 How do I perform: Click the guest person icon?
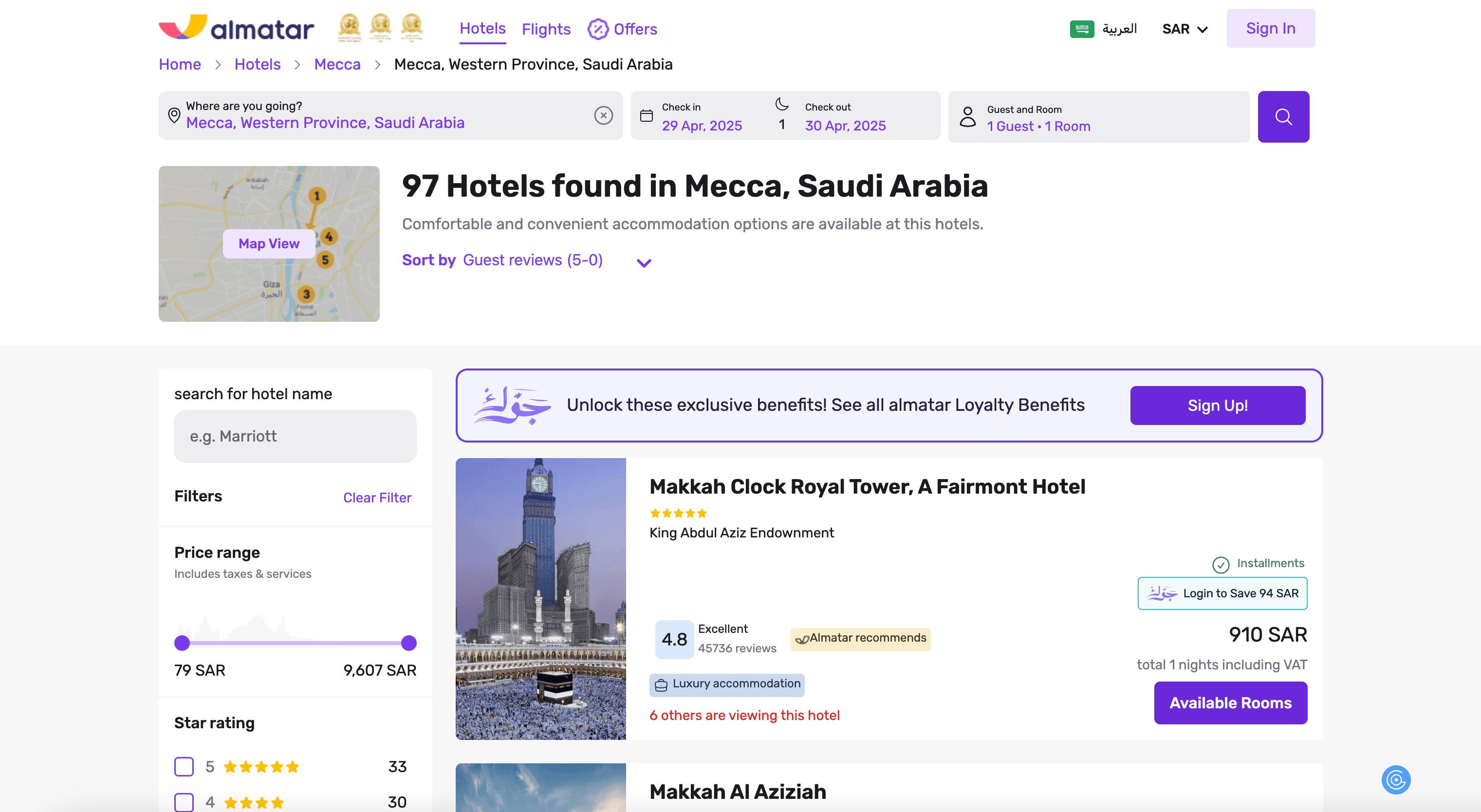(x=967, y=117)
